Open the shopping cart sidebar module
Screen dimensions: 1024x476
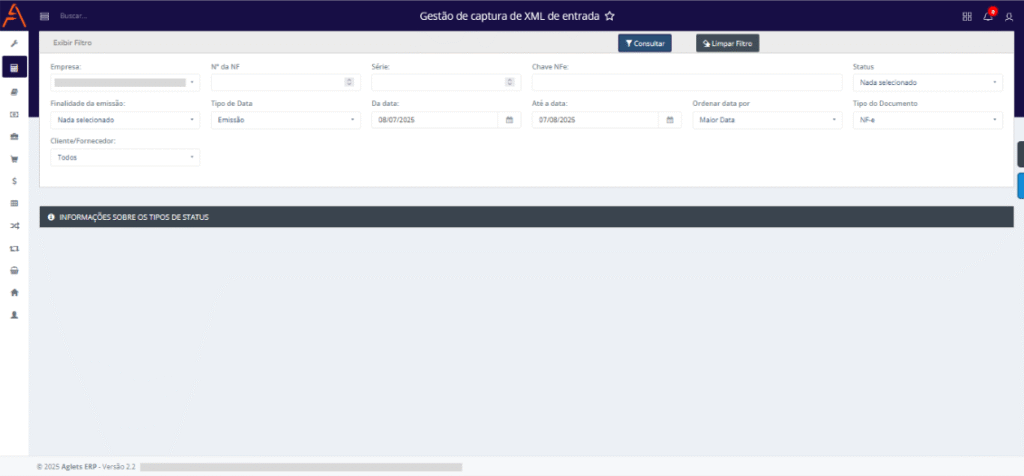pyautogui.click(x=14, y=158)
